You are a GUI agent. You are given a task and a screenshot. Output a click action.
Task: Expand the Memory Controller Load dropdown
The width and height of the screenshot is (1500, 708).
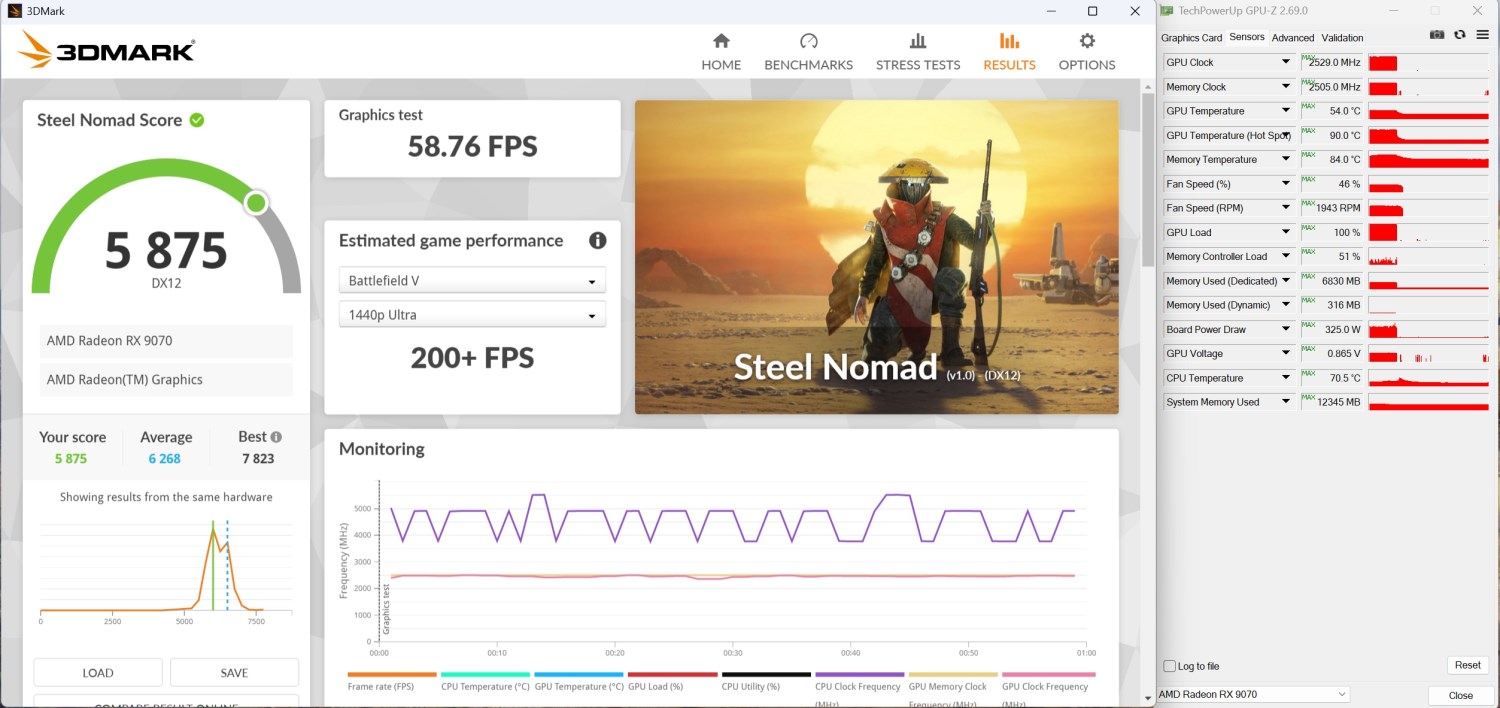click(1286, 256)
